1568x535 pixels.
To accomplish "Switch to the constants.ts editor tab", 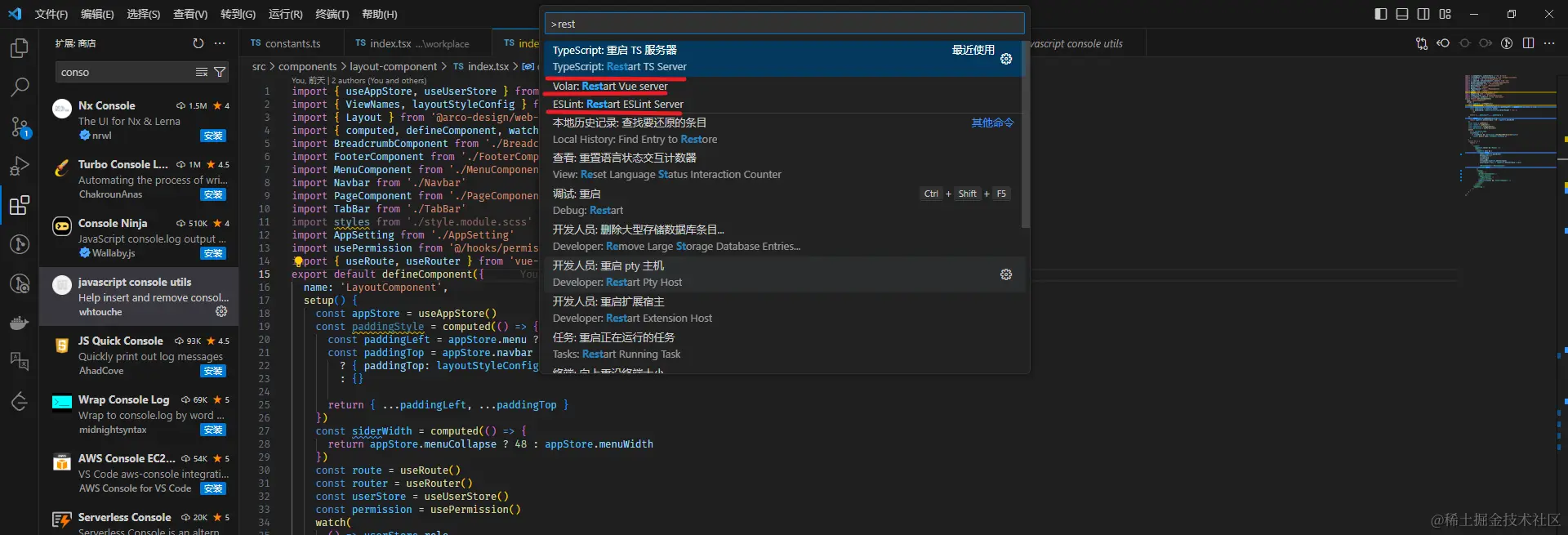I will pyautogui.click(x=292, y=43).
